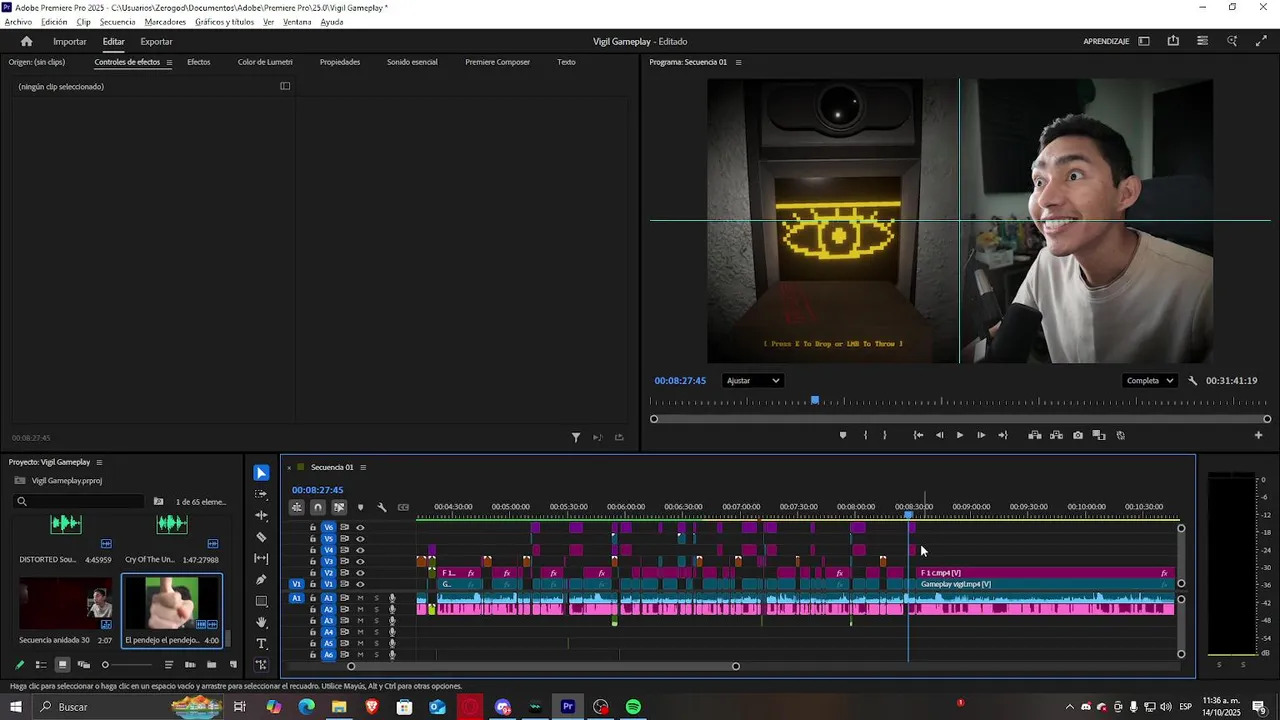This screenshot has width=1280, height=720.
Task: Select the Track Select Forward tool
Action: (261, 494)
